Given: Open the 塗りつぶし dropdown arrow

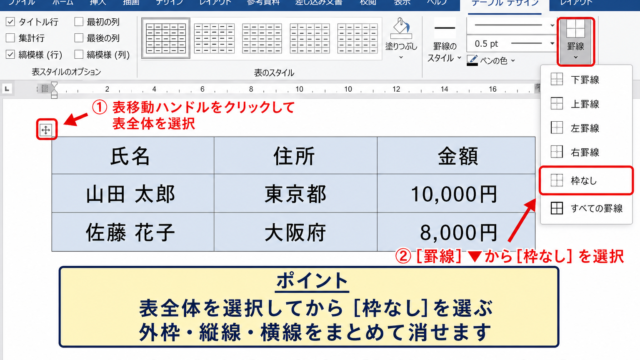Looking at the screenshot, I should [x=401, y=58].
